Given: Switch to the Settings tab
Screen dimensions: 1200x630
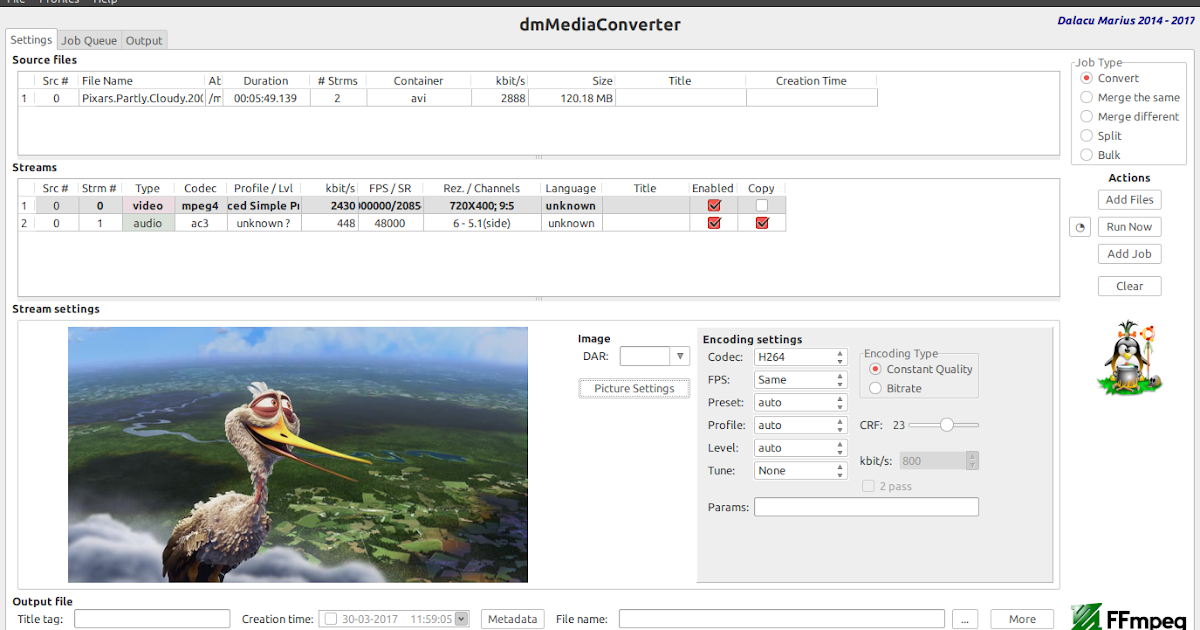Looking at the screenshot, I should [x=31, y=40].
